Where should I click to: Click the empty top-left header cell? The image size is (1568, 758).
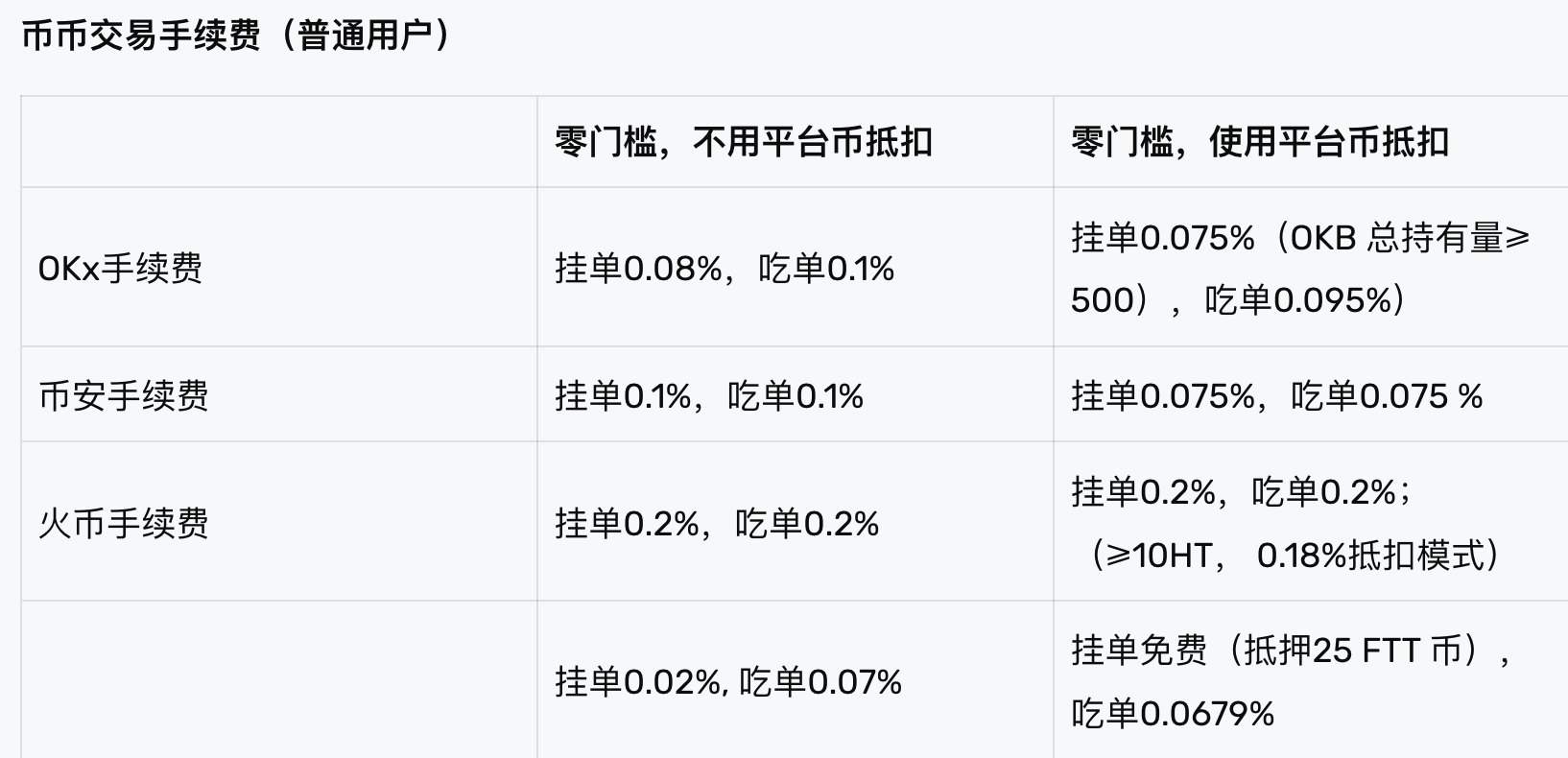278,142
